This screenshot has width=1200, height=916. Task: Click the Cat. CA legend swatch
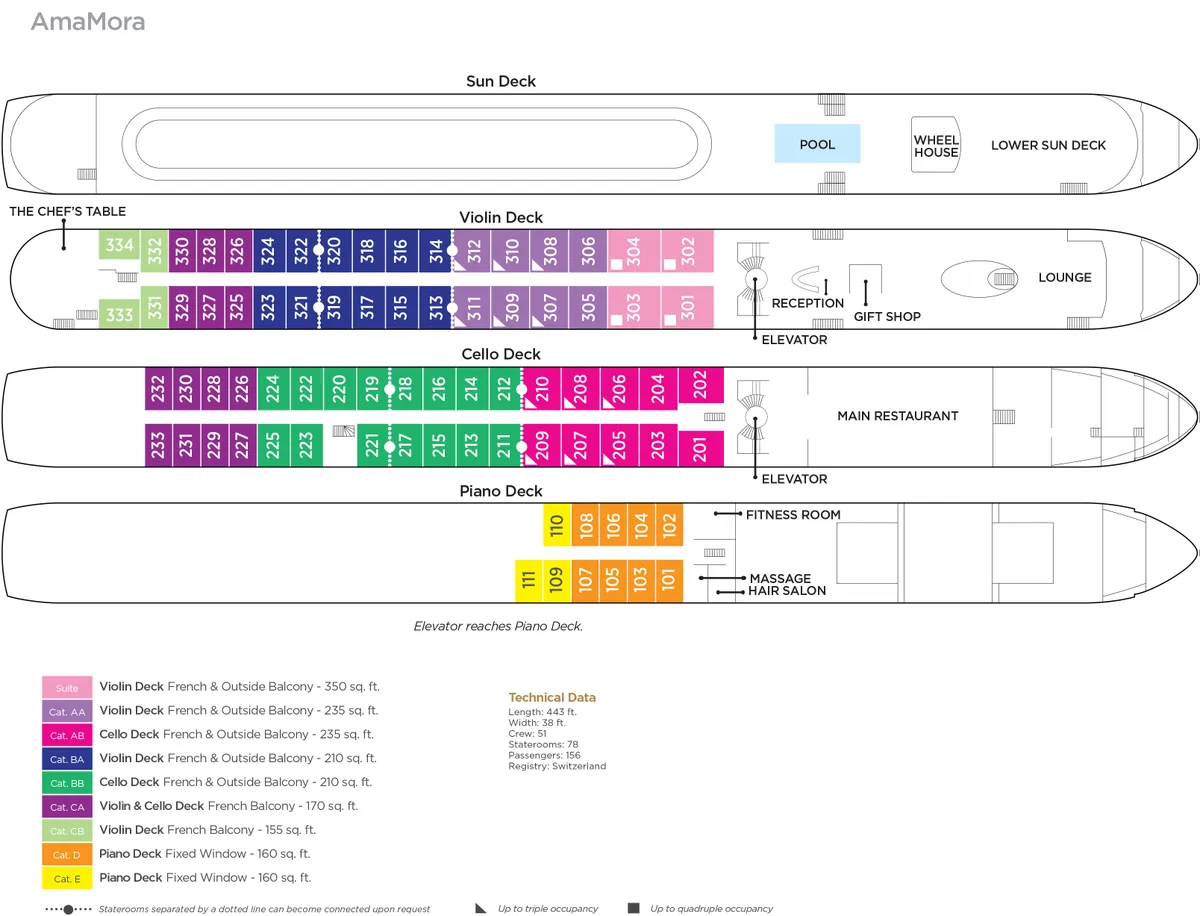67,806
